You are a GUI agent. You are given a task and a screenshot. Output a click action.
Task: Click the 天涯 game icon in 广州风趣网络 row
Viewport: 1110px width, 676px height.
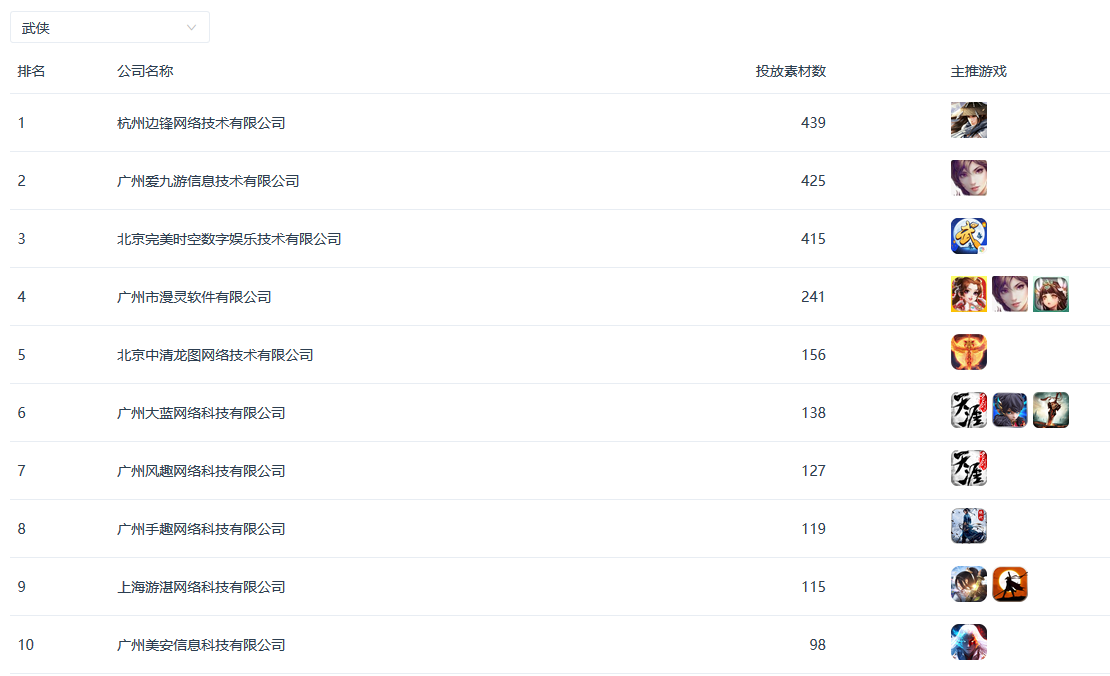(x=968, y=468)
